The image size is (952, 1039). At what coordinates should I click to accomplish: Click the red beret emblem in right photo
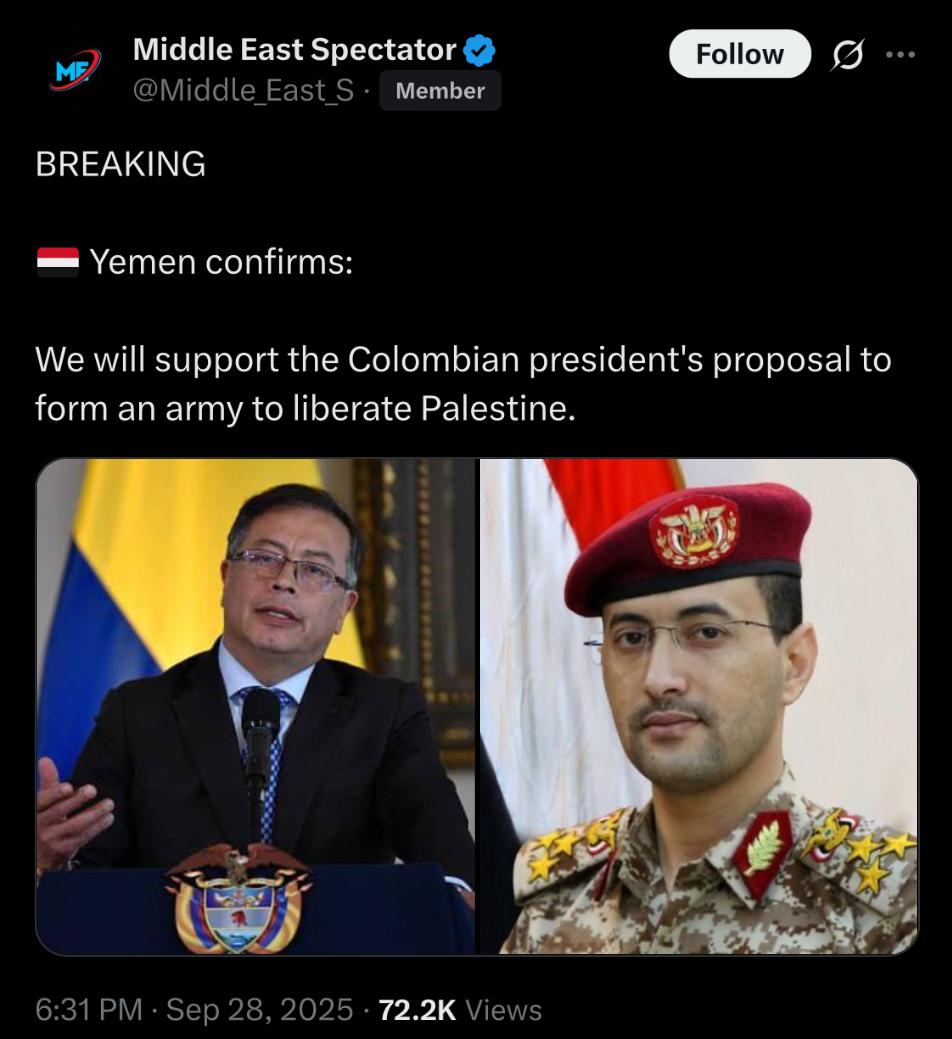tap(694, 532)
